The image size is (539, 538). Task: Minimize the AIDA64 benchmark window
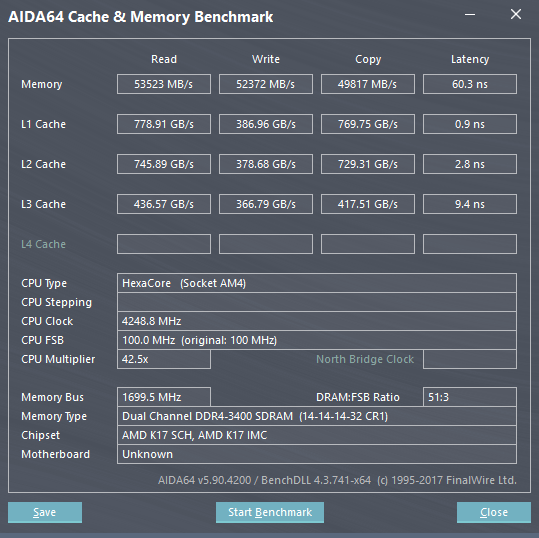click(470, 14)
